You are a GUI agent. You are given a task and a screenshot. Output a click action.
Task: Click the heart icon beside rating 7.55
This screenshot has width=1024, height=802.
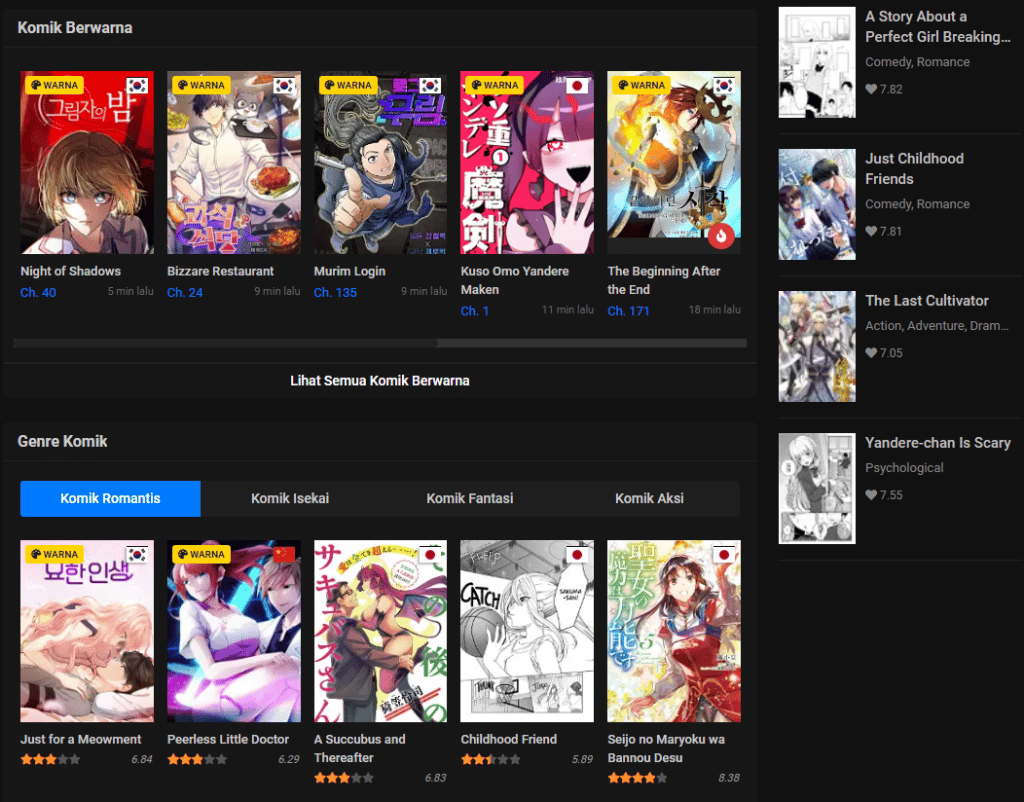pos(871,495)
